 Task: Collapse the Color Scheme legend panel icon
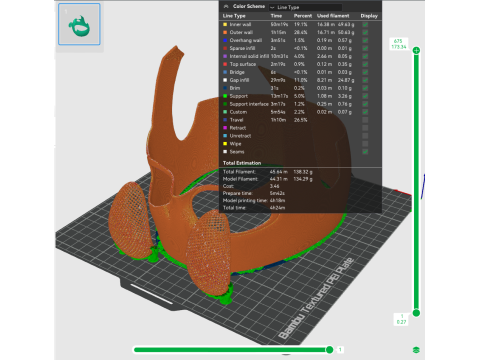point(226,6)
